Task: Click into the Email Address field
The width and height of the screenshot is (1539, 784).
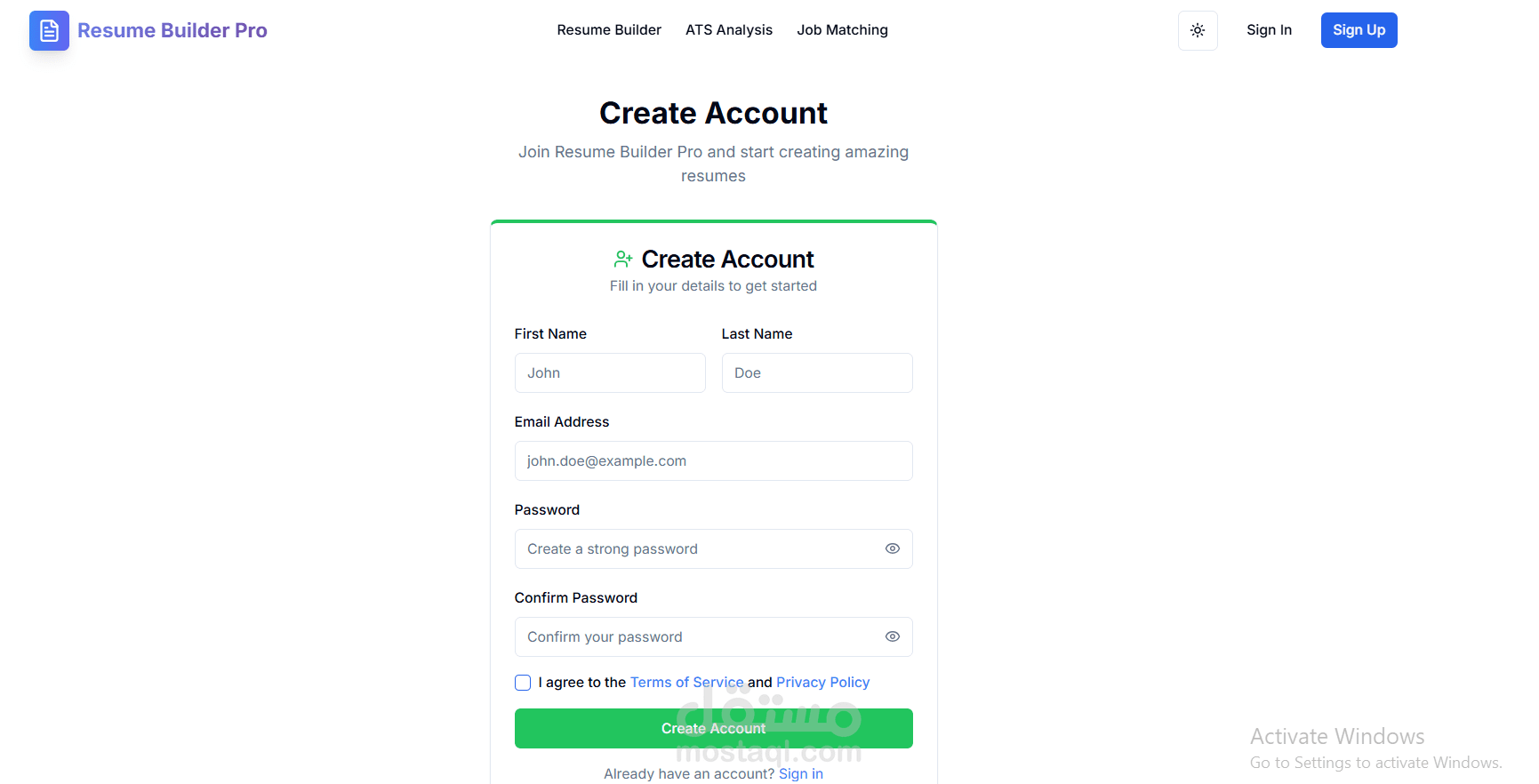Action: click(713, 460)
